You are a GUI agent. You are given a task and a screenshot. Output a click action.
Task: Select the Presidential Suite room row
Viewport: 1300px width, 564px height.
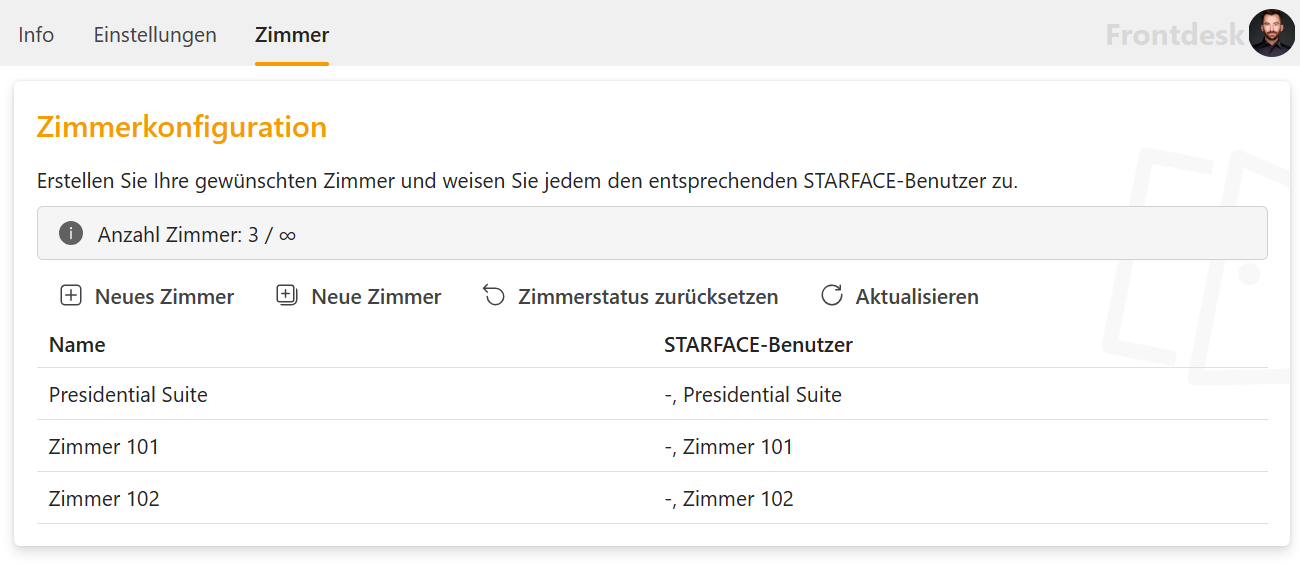click(x=652, y=394)
